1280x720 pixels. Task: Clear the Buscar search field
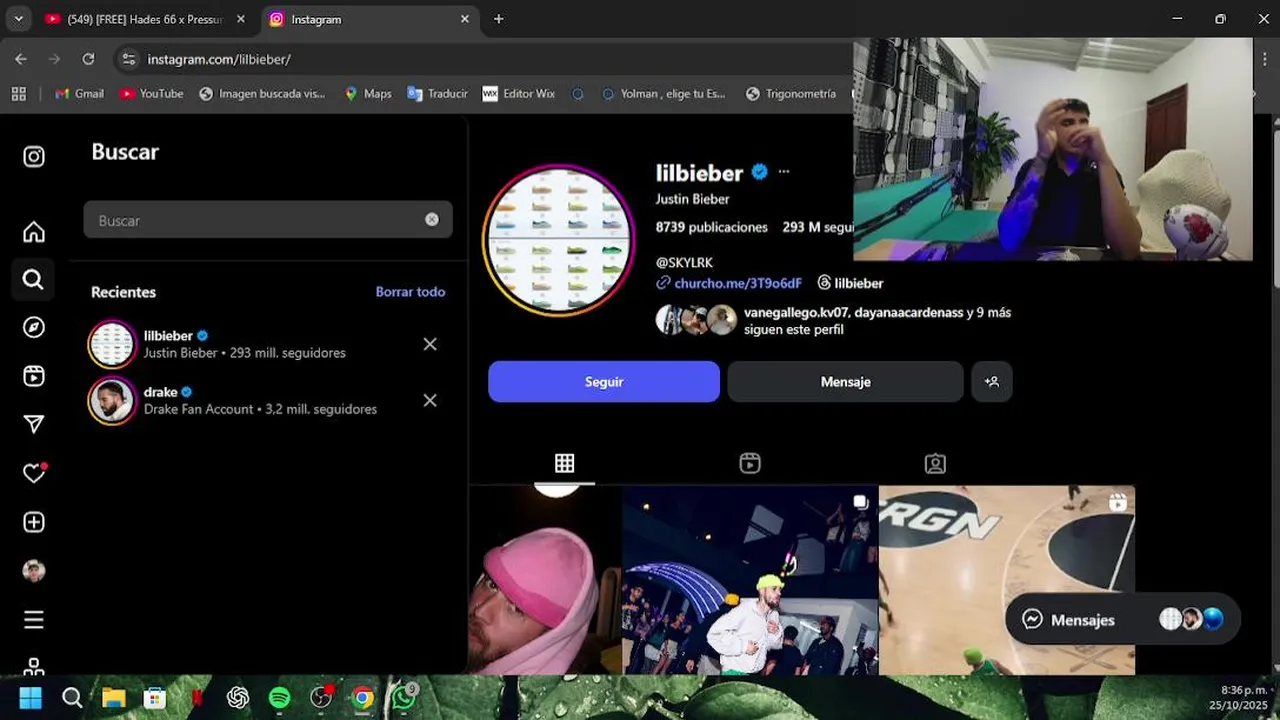point(432,220)
